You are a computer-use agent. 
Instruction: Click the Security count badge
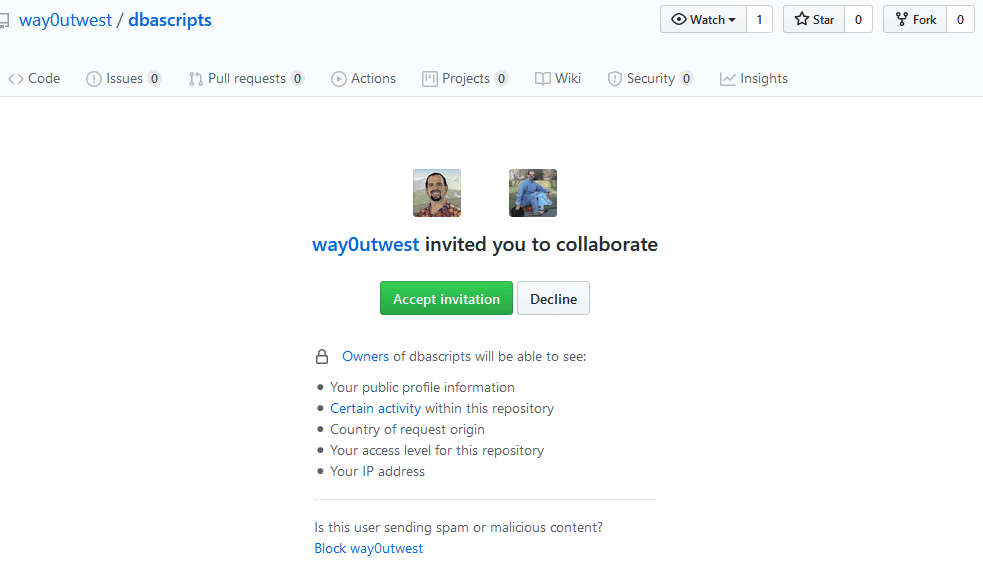pyautogui.click(x=686, y=78)
